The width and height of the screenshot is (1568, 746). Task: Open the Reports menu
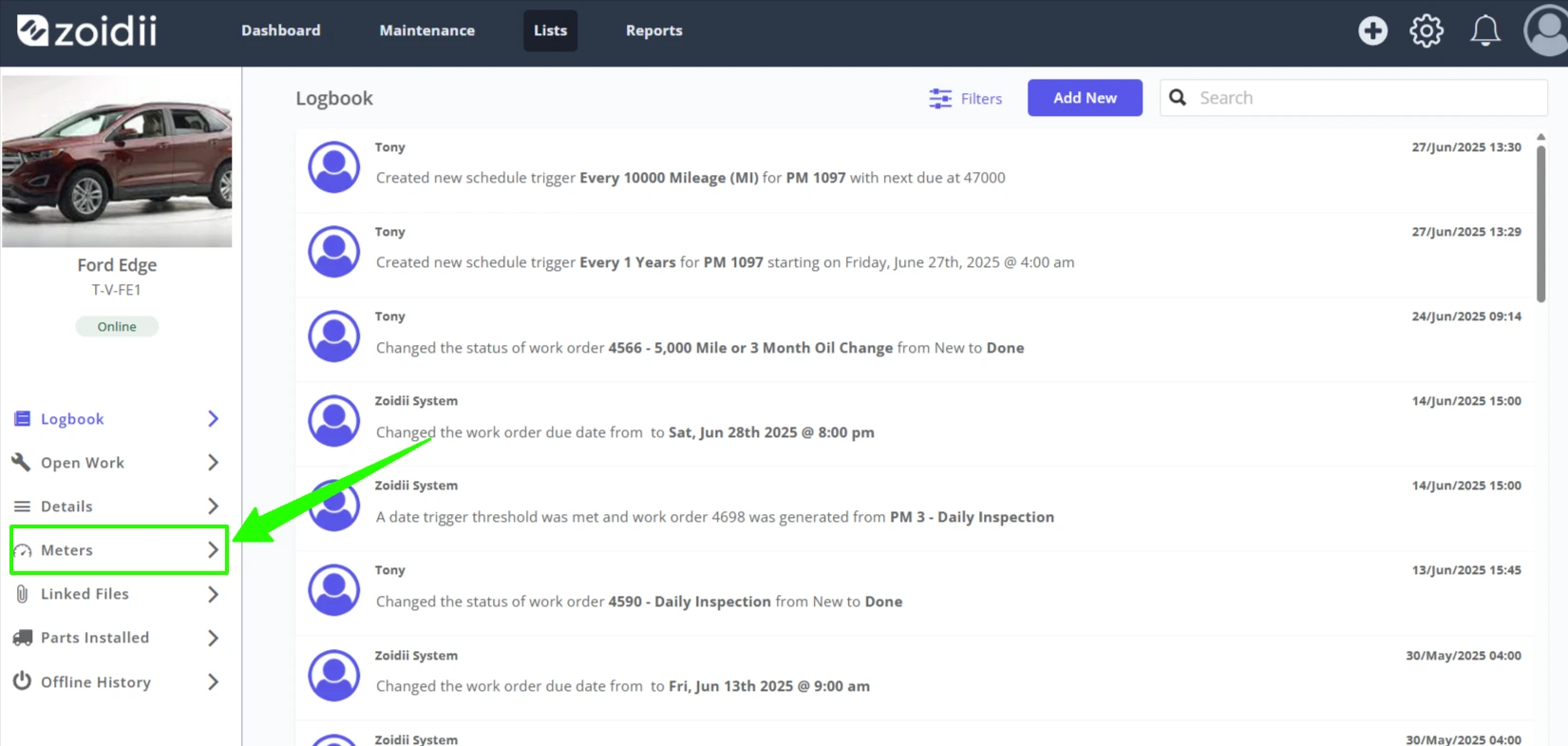pos(654,30)
